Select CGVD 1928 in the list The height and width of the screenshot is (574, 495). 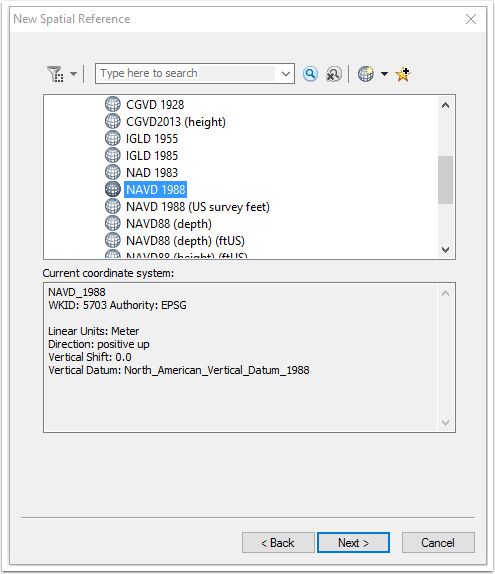pos(155,105)
